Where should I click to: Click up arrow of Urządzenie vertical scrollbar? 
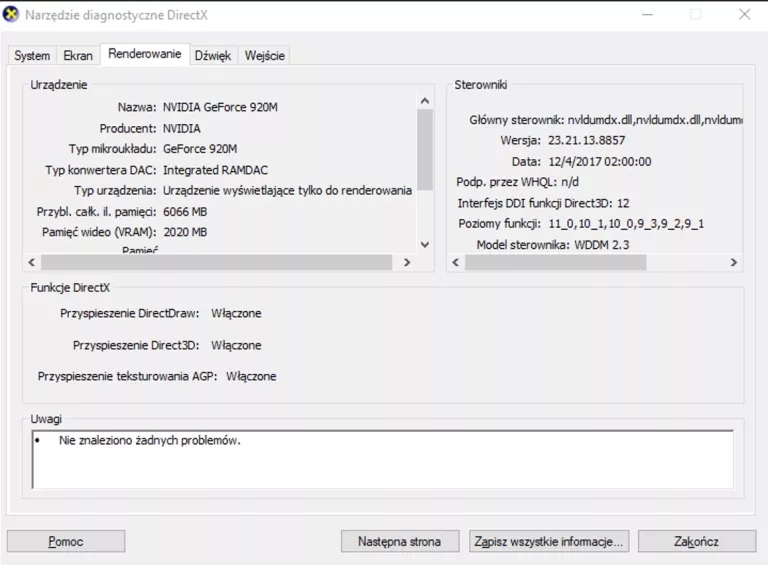pos(425,101)
